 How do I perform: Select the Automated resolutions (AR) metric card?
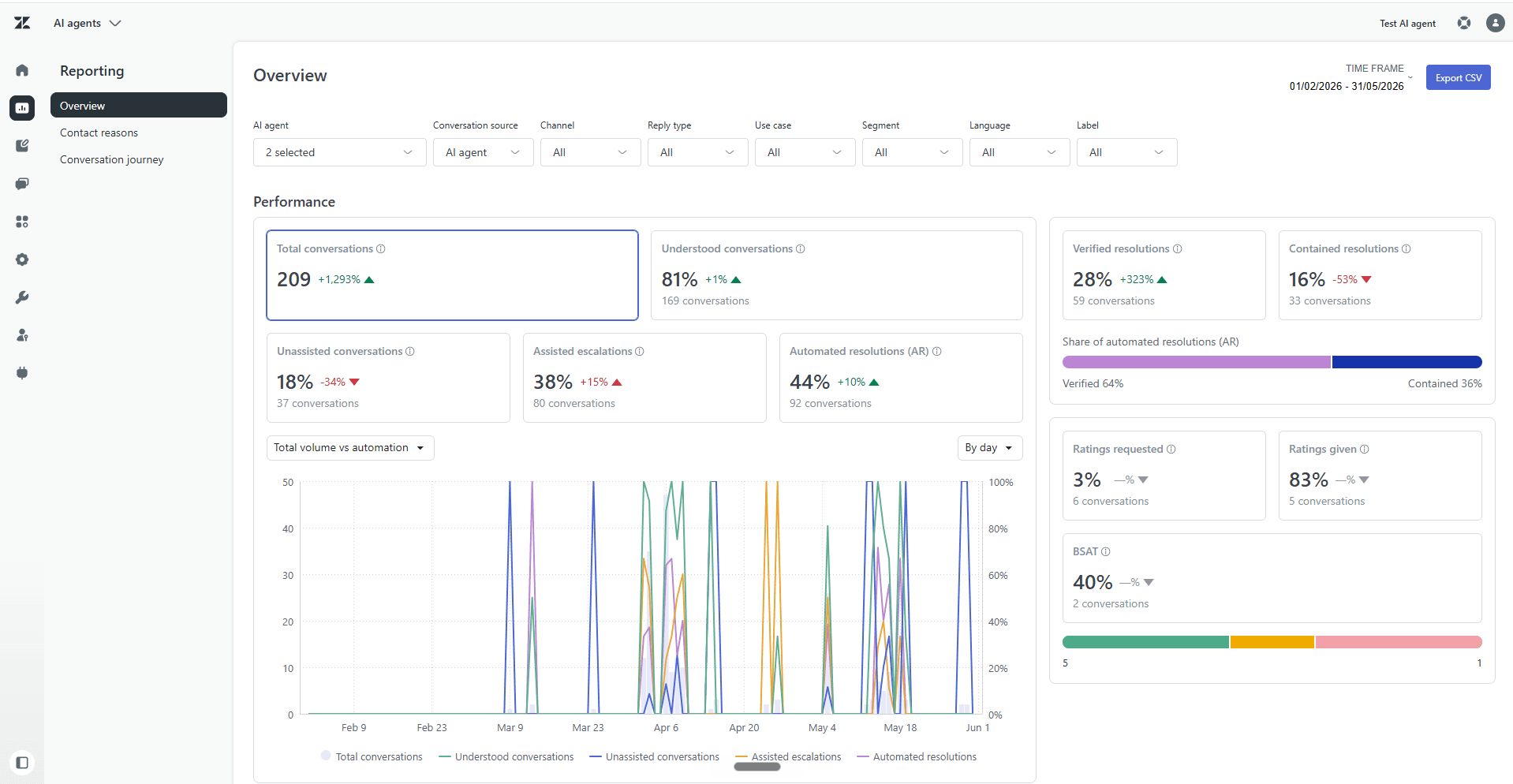click(901, 378)
